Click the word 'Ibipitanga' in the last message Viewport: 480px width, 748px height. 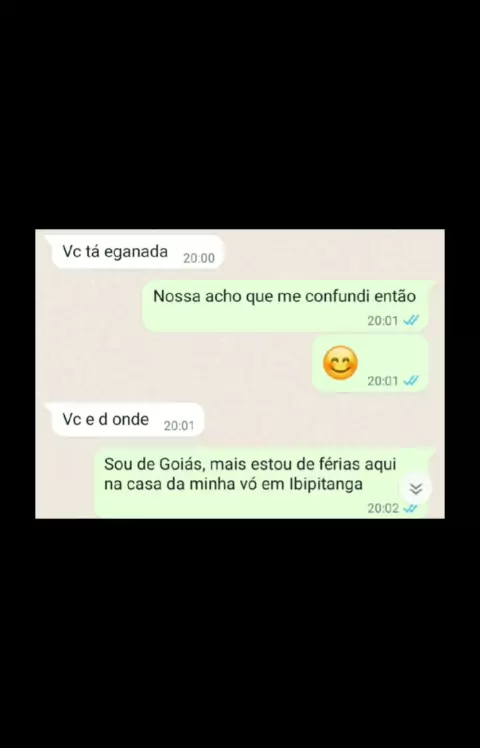click(326, 485)
